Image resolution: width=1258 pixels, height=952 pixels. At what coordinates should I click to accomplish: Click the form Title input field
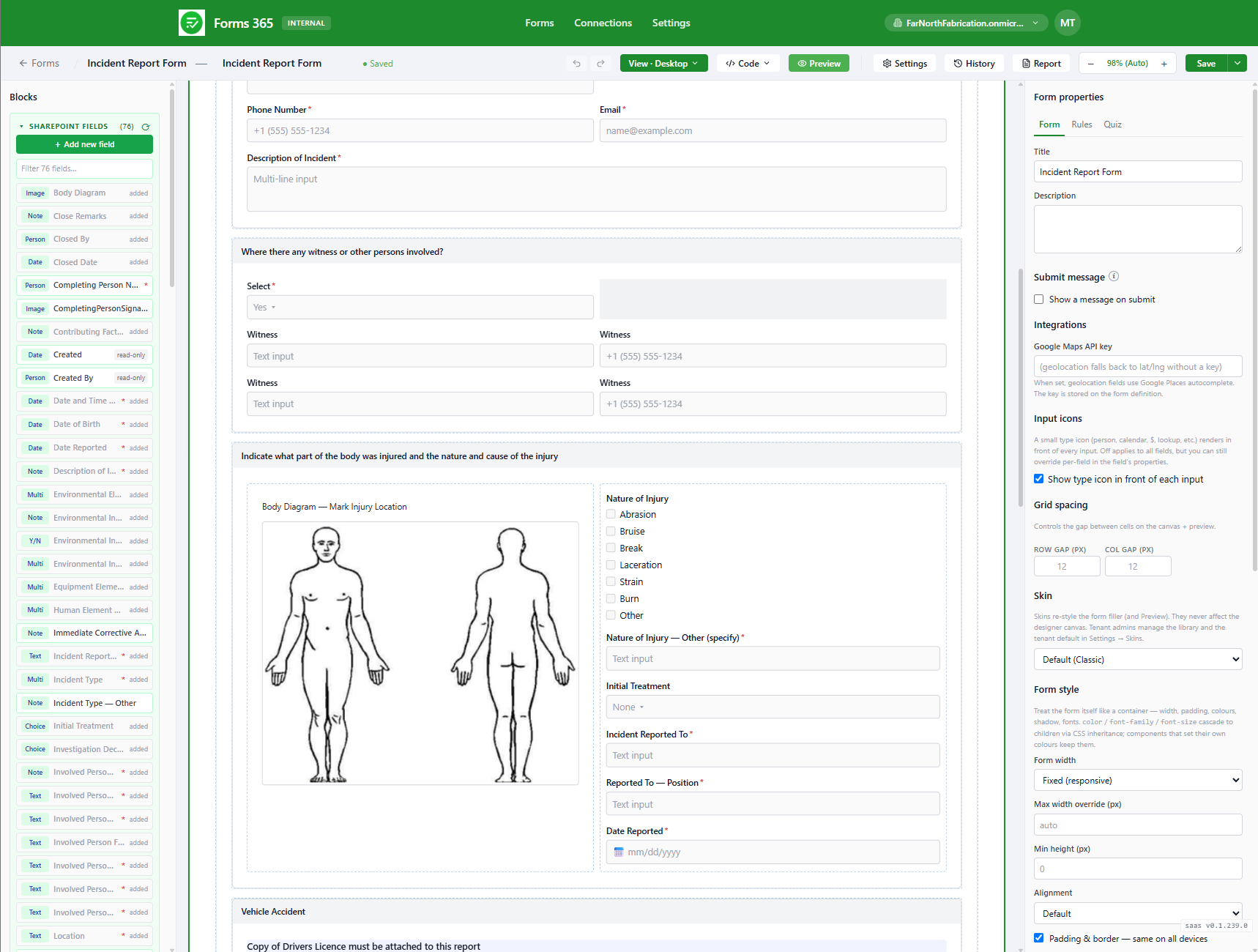tap(1138, 171)
